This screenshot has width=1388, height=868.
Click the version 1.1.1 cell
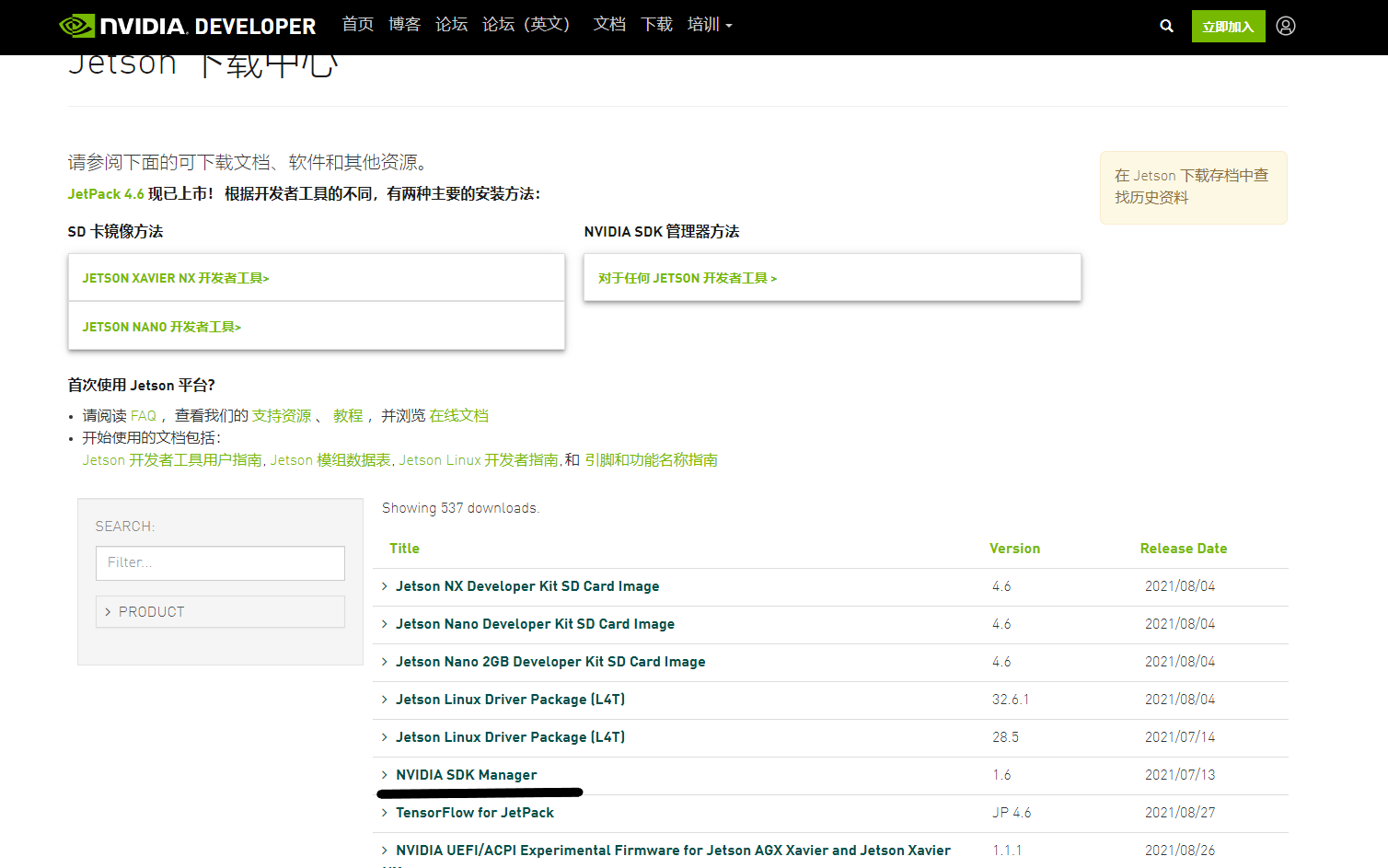point(1007,851)
